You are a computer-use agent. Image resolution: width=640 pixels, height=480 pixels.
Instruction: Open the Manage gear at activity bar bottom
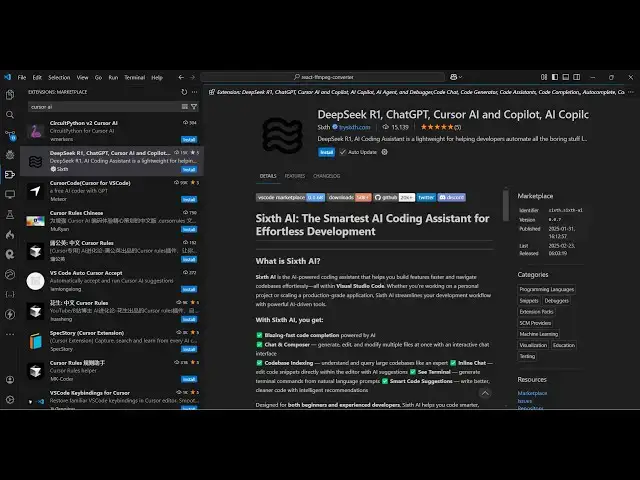tap(10, 400)
